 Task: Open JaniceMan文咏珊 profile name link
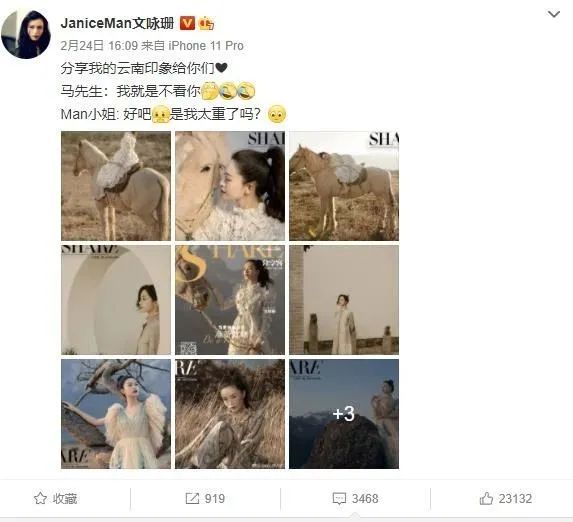(117, 23)
